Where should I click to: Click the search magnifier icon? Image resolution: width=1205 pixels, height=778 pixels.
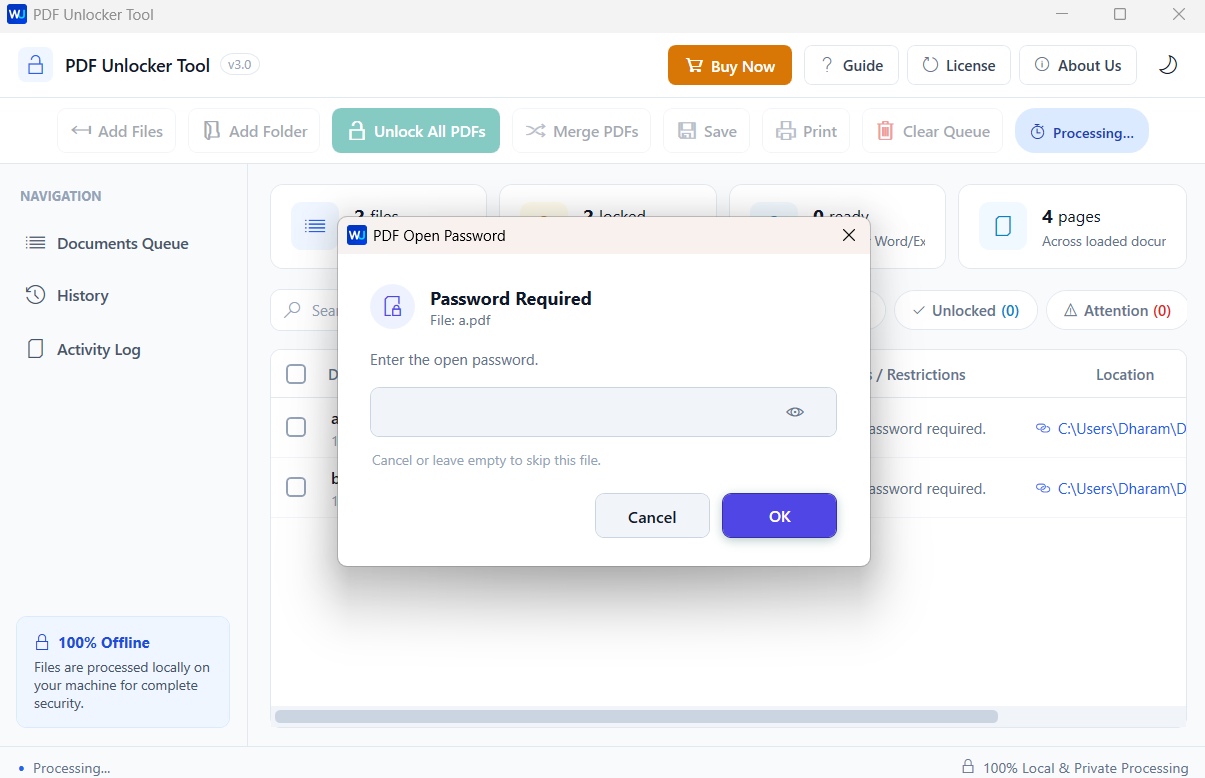pos(293,310)
